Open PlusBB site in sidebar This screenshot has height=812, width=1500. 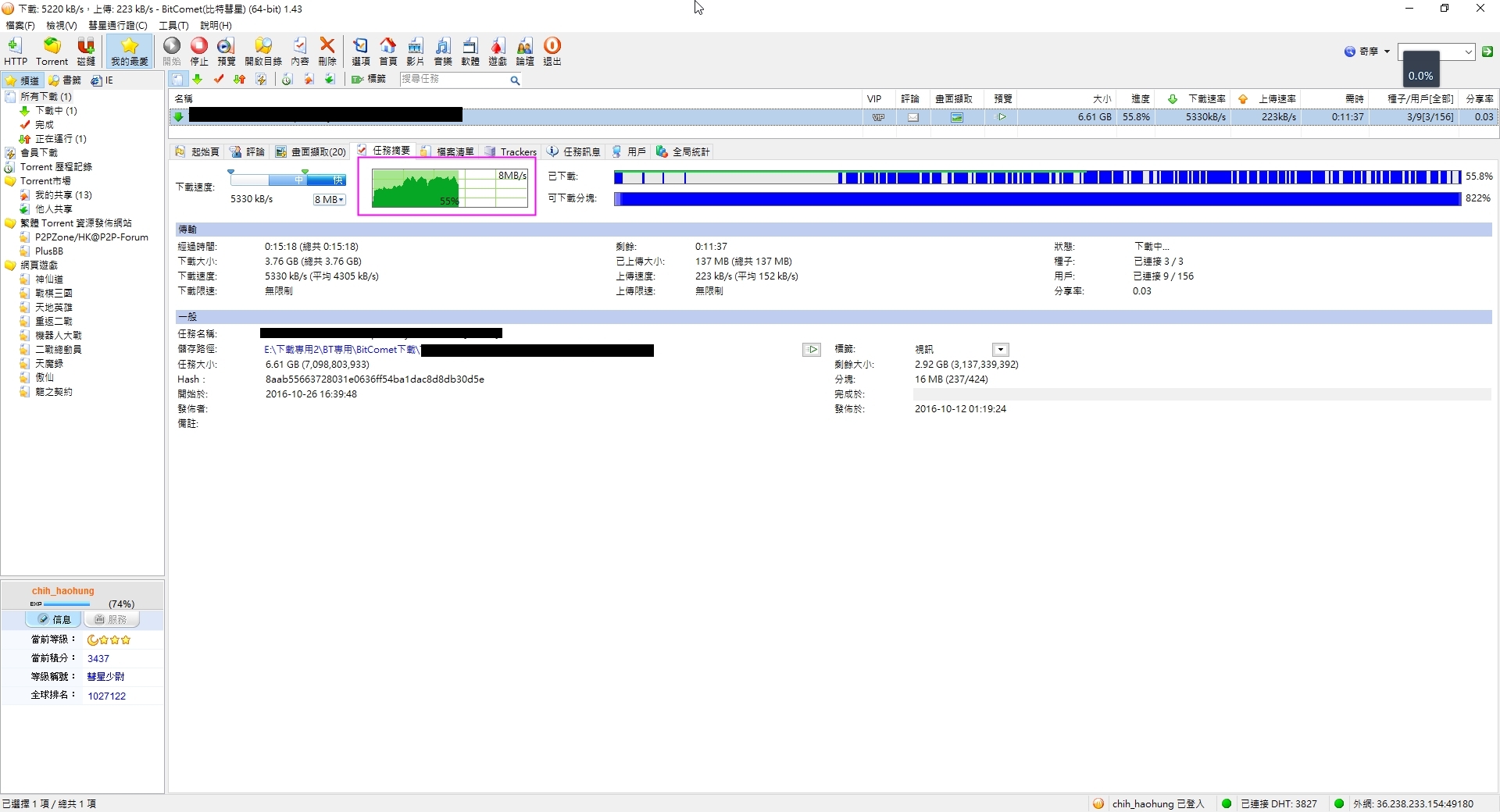point(49,251)
